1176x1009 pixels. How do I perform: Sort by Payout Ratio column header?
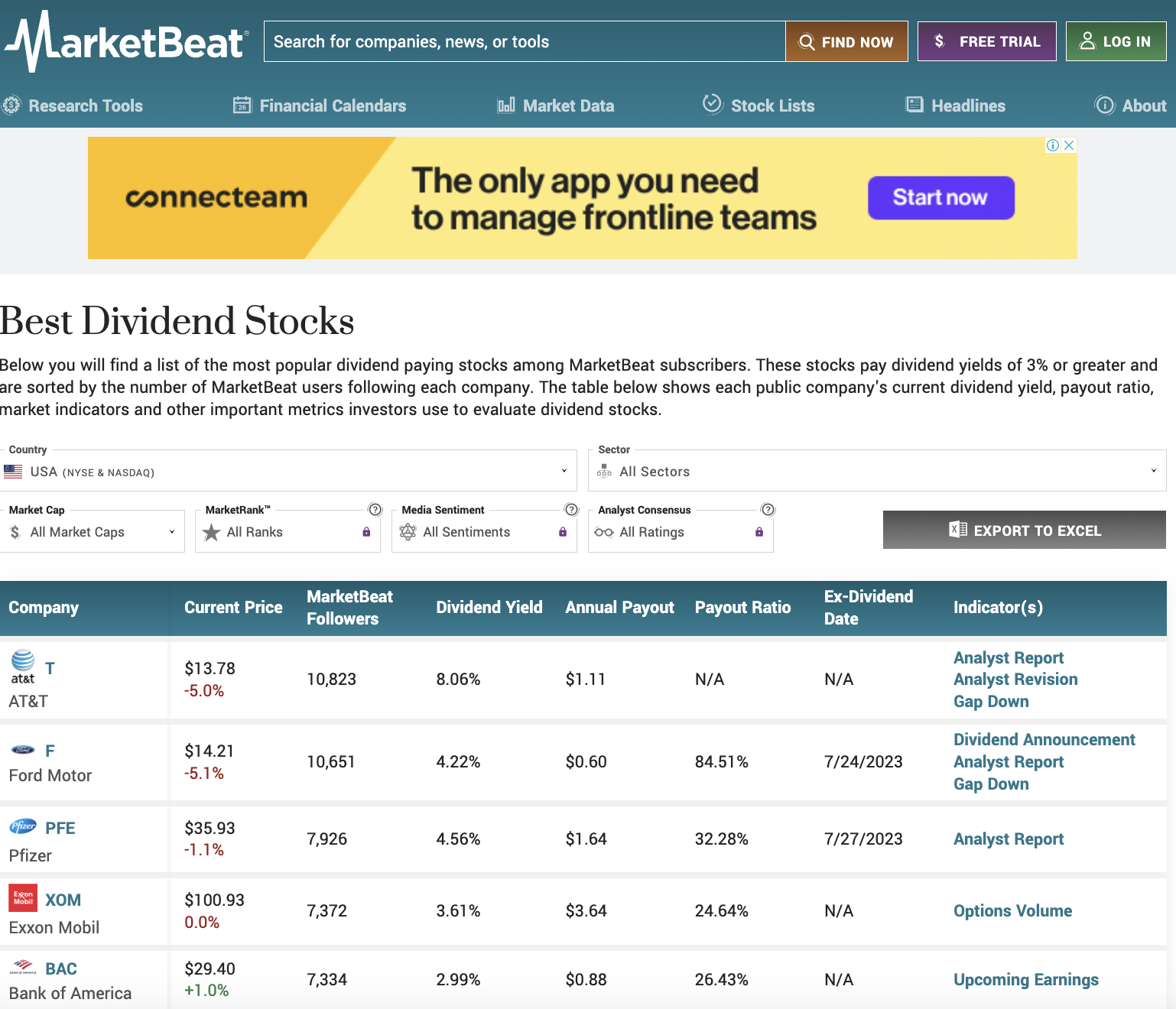coord(742,608)
